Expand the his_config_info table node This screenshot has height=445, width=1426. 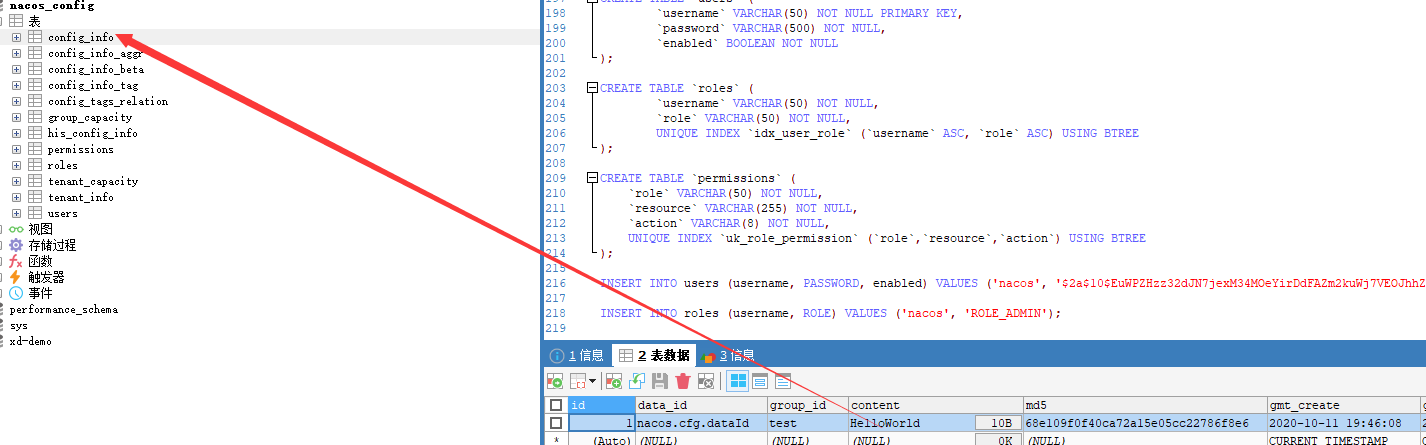coord(17,133)
